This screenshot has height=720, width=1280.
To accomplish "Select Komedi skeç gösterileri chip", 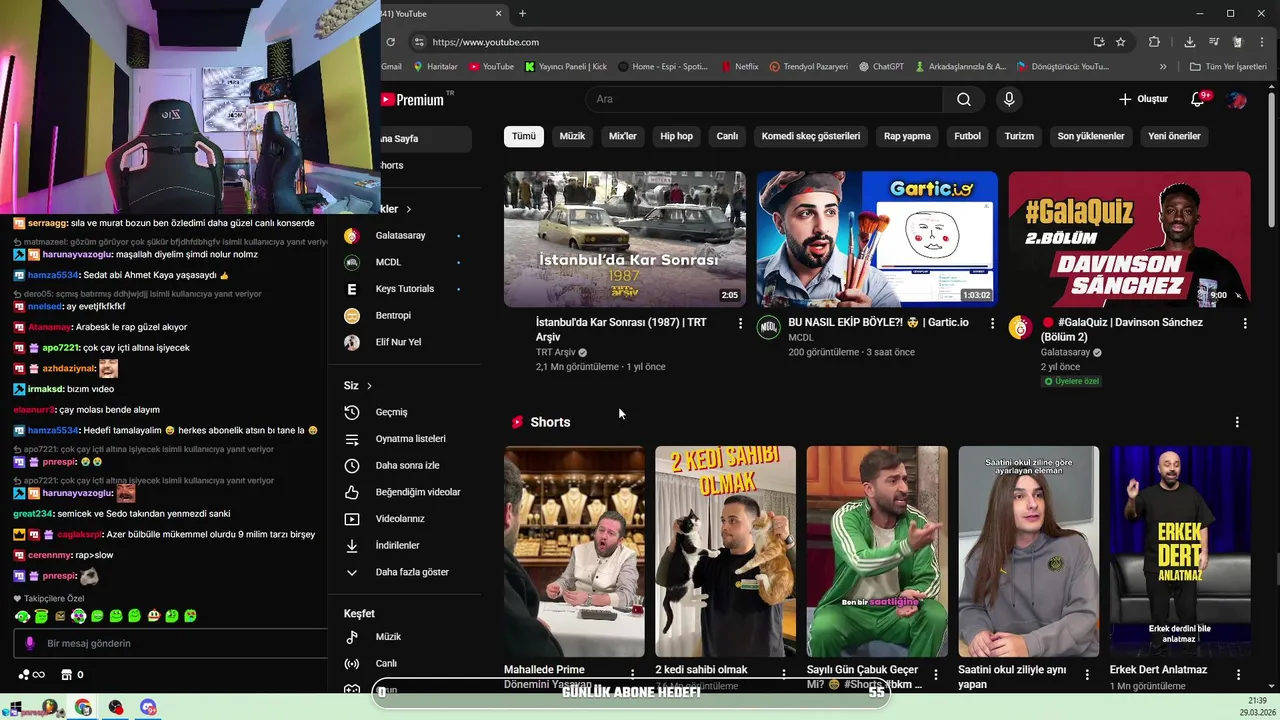I will [811, 136].
